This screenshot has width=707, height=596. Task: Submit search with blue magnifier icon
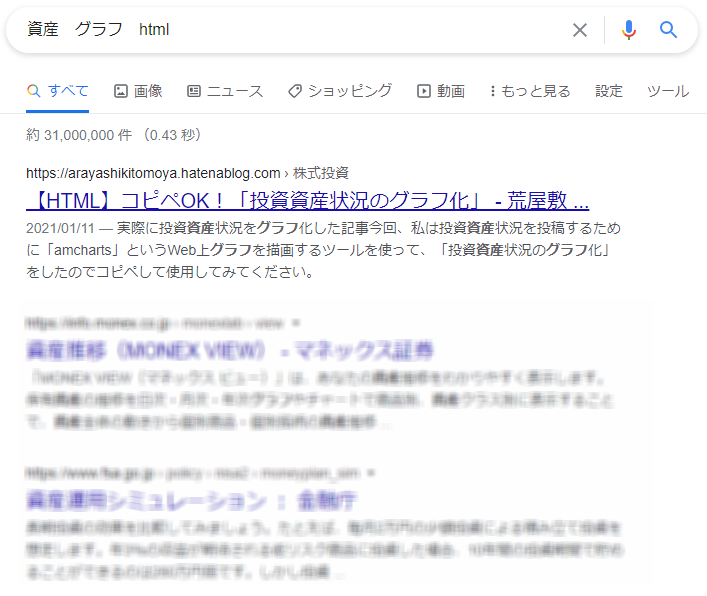click(x=668, y=30)
